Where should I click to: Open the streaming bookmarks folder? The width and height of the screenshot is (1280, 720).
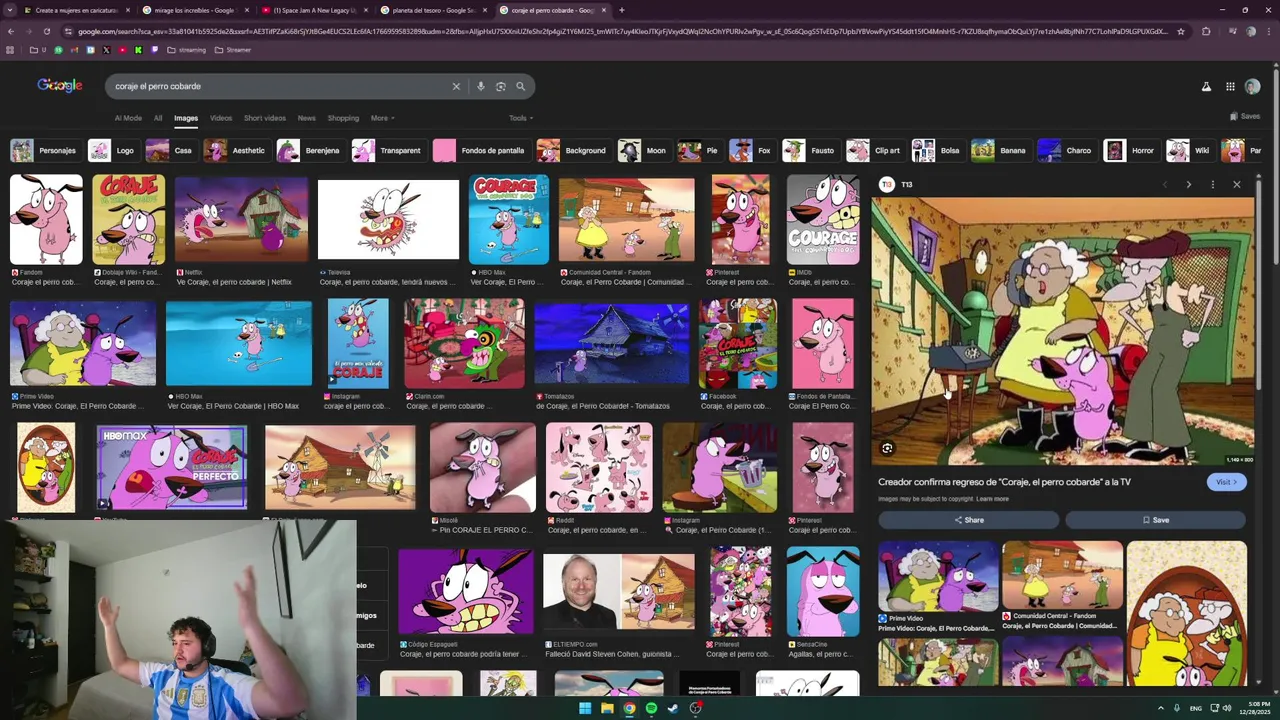click(x=186, y=50)
